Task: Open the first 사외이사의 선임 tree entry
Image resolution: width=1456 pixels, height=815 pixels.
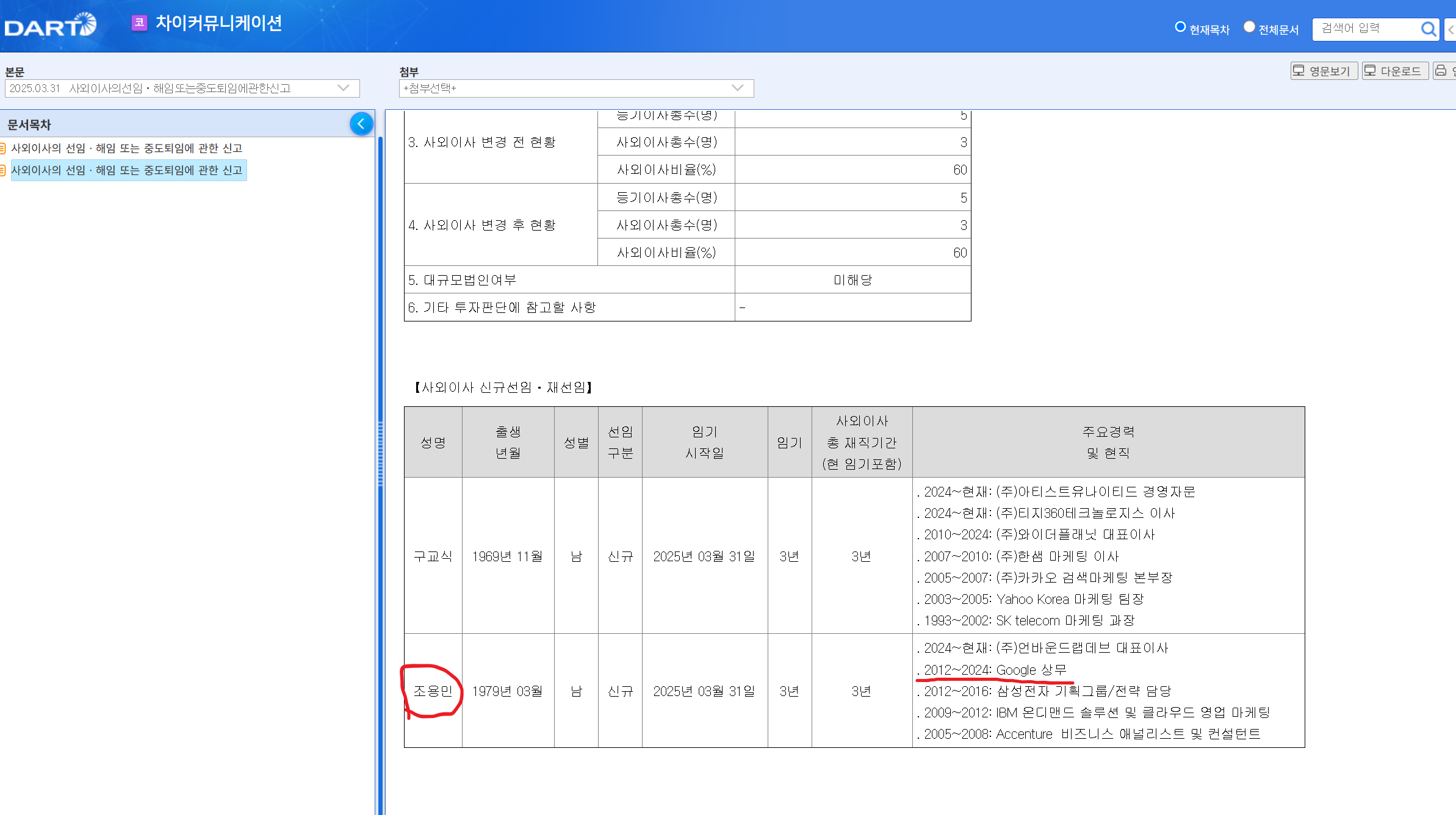Action: point(127,148)
